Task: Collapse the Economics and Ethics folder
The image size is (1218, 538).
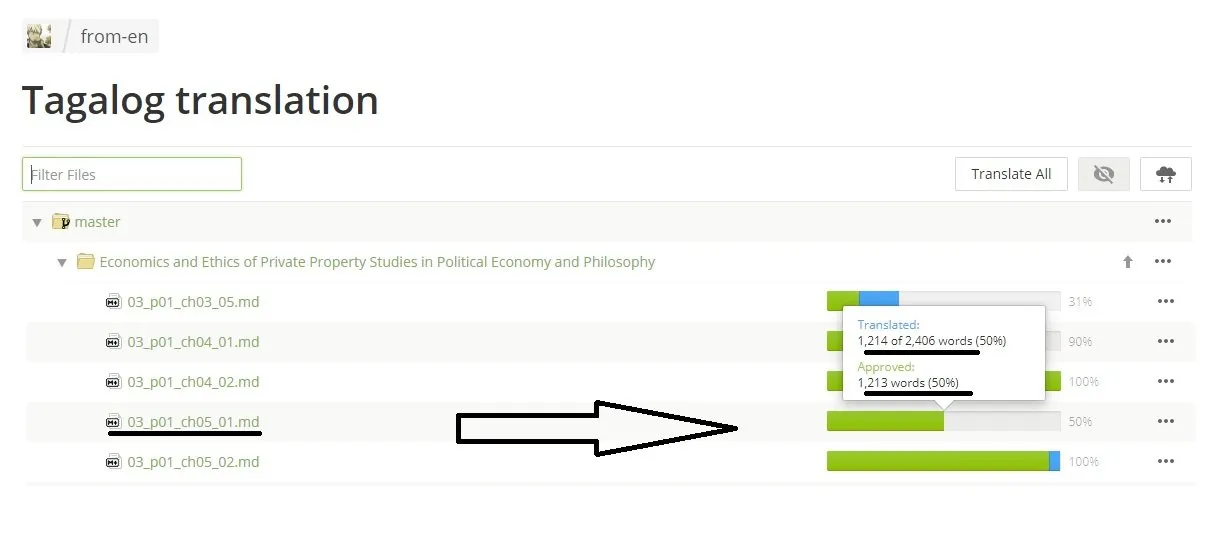Action: [x=62, y=263]
